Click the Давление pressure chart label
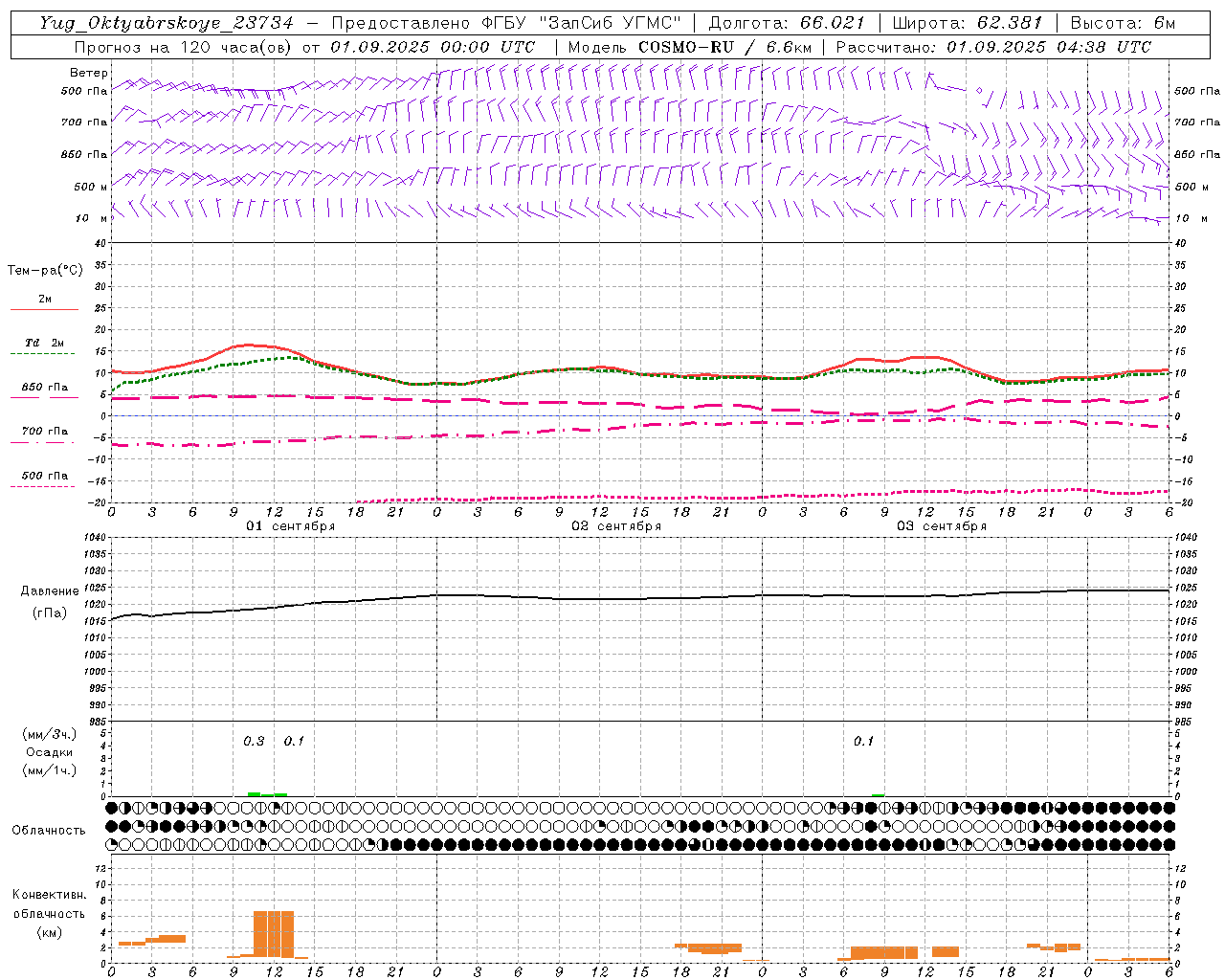This screenshot has height=980, width=1225. pyautogui.click(x=50, y=591)
